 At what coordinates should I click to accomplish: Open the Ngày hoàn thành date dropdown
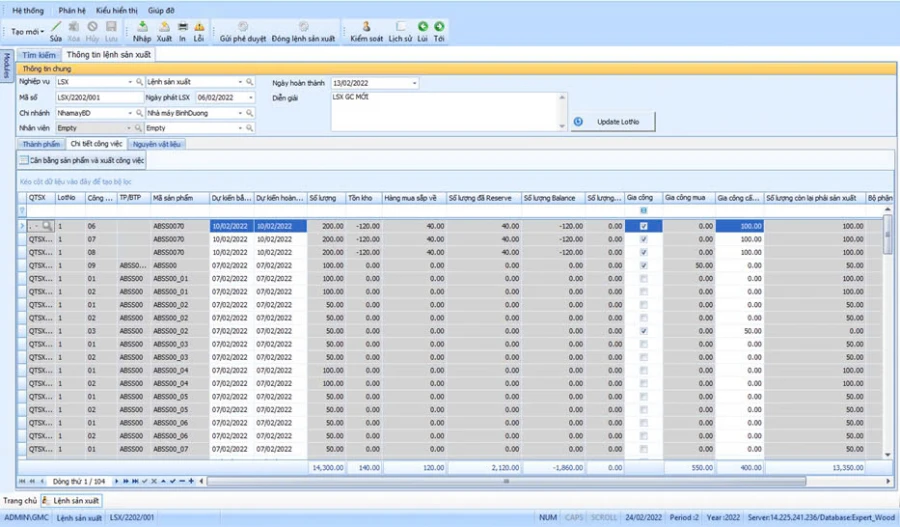414,83
